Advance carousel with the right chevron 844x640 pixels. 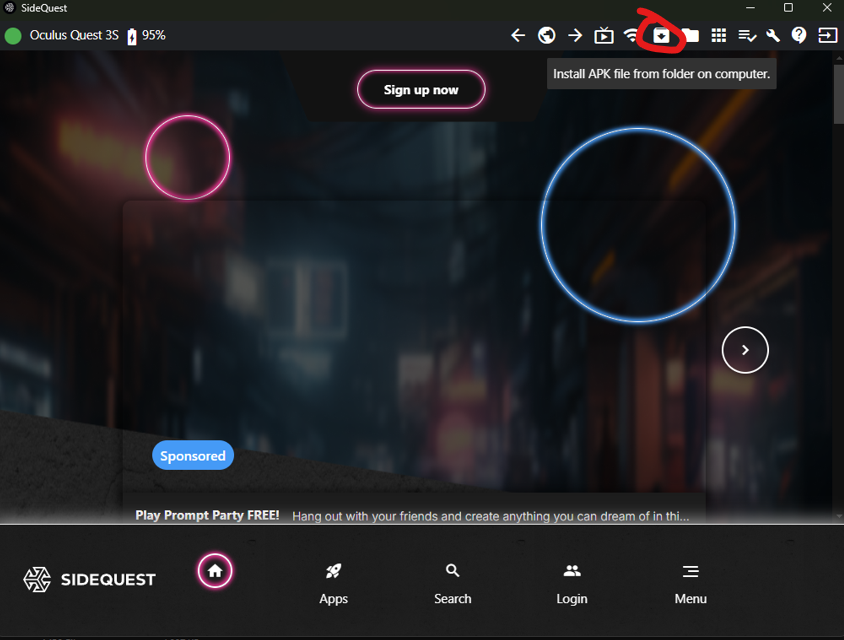point(745,350)
